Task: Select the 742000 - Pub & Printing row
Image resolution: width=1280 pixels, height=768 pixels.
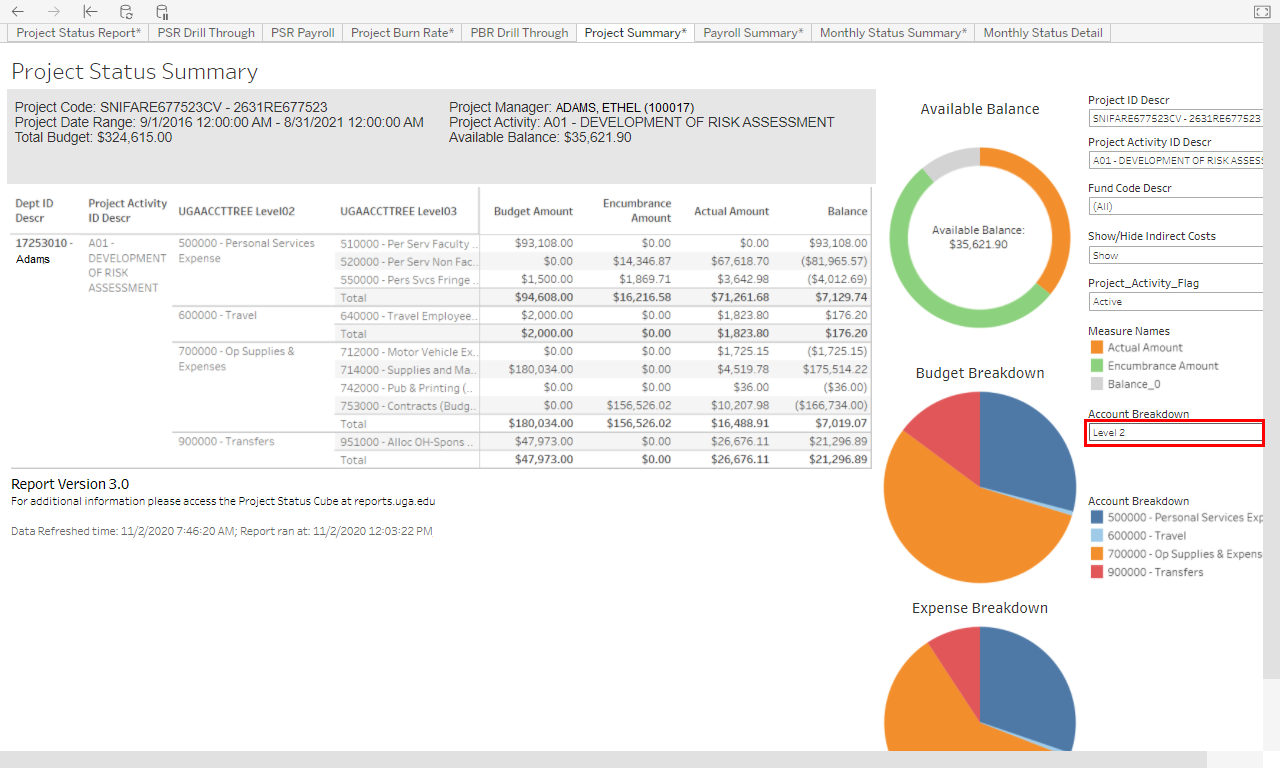Action: pos(407,388)
